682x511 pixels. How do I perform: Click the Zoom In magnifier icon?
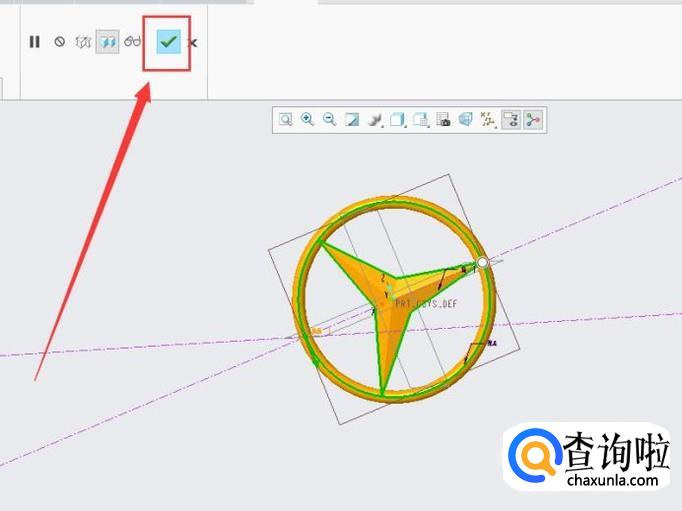307,120
